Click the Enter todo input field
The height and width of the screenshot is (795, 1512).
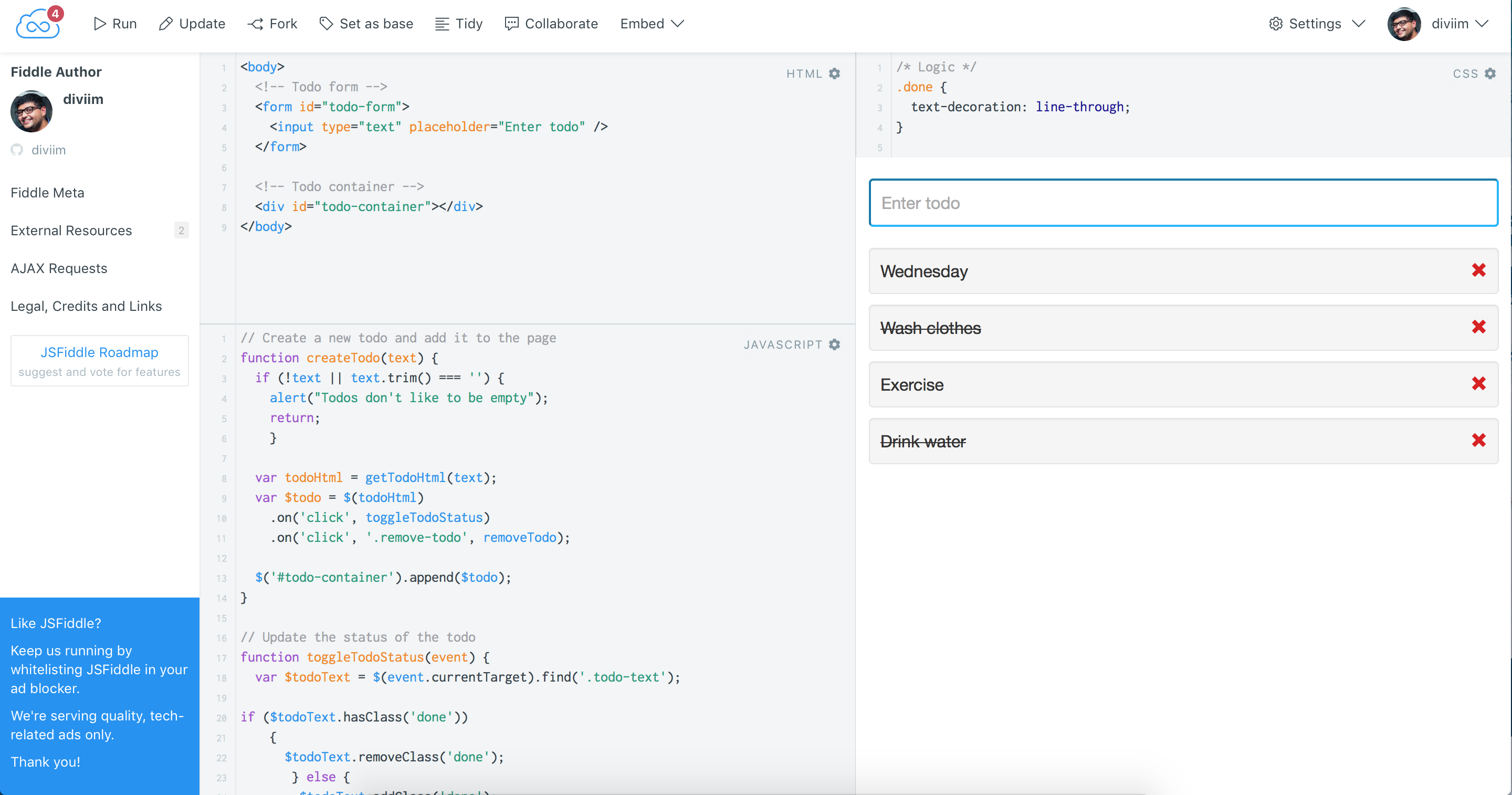tap(1183, 203)
